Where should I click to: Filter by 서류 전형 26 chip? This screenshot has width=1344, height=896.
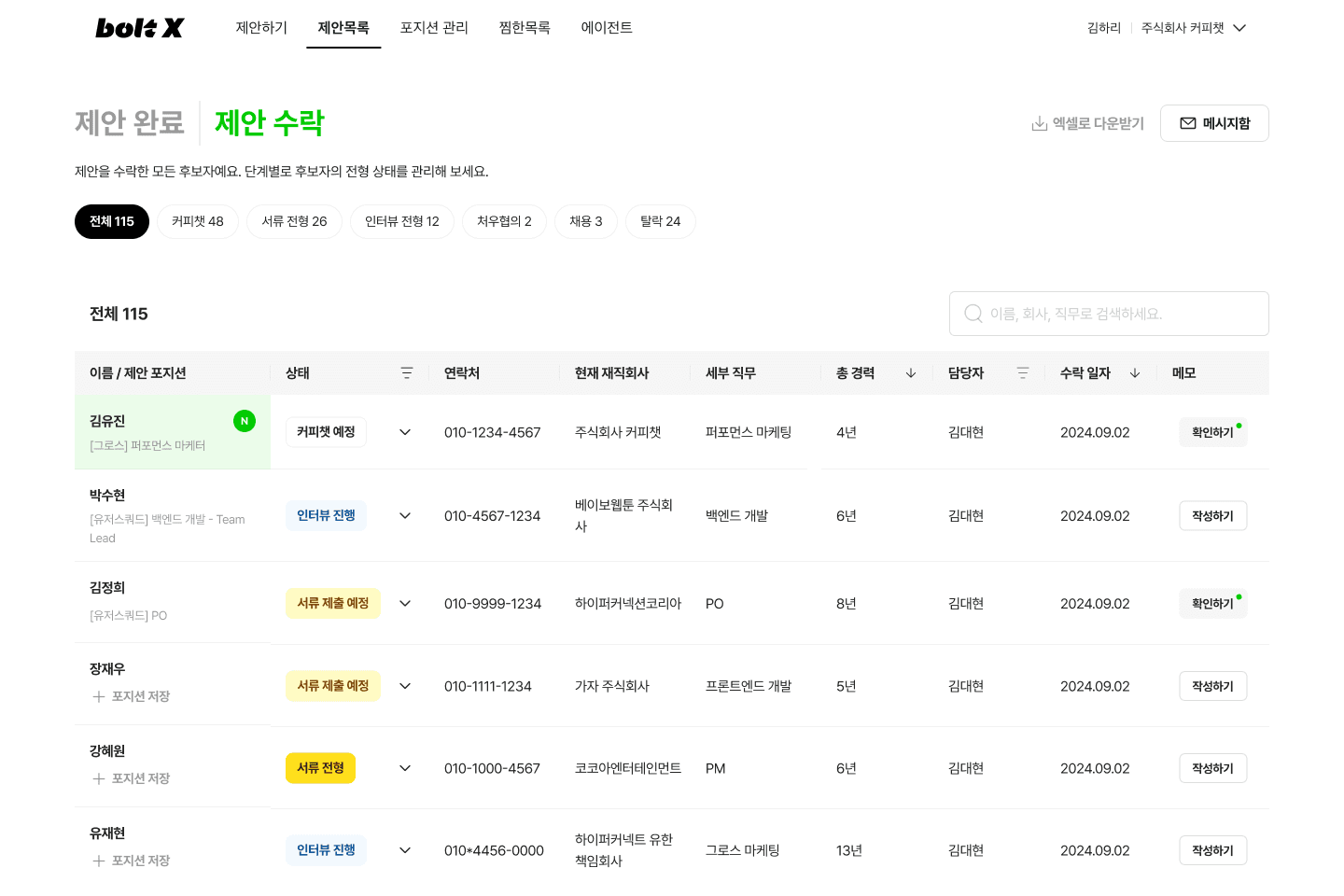294,221
